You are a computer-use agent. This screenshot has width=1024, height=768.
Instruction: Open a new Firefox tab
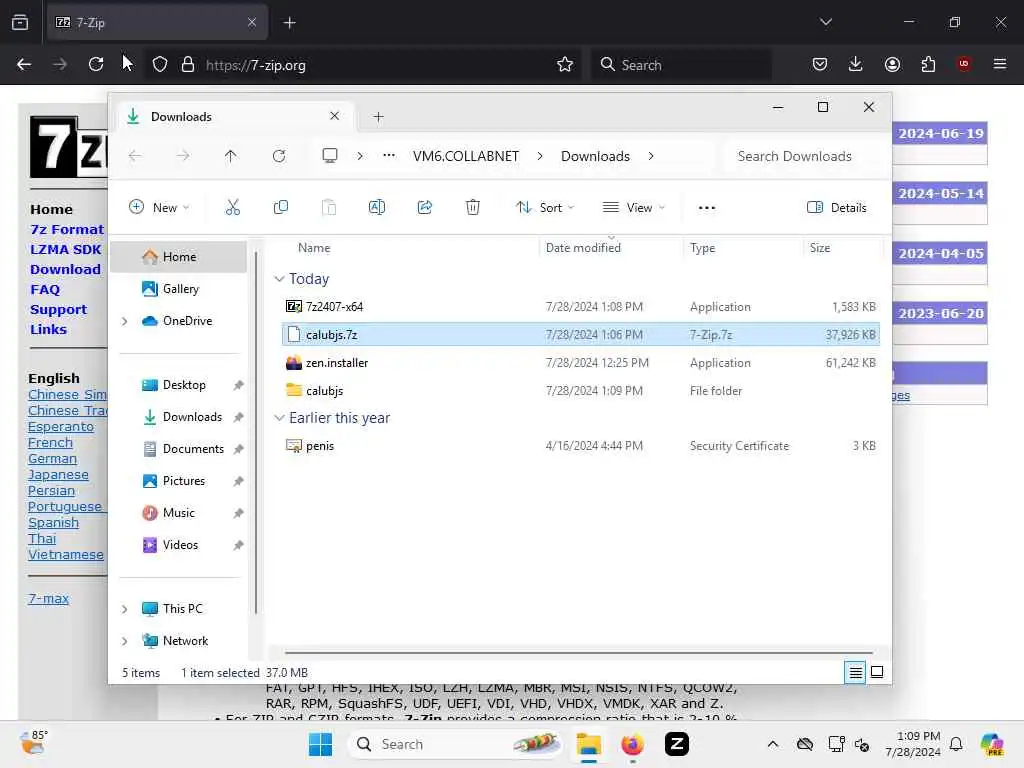coord(289,22)
